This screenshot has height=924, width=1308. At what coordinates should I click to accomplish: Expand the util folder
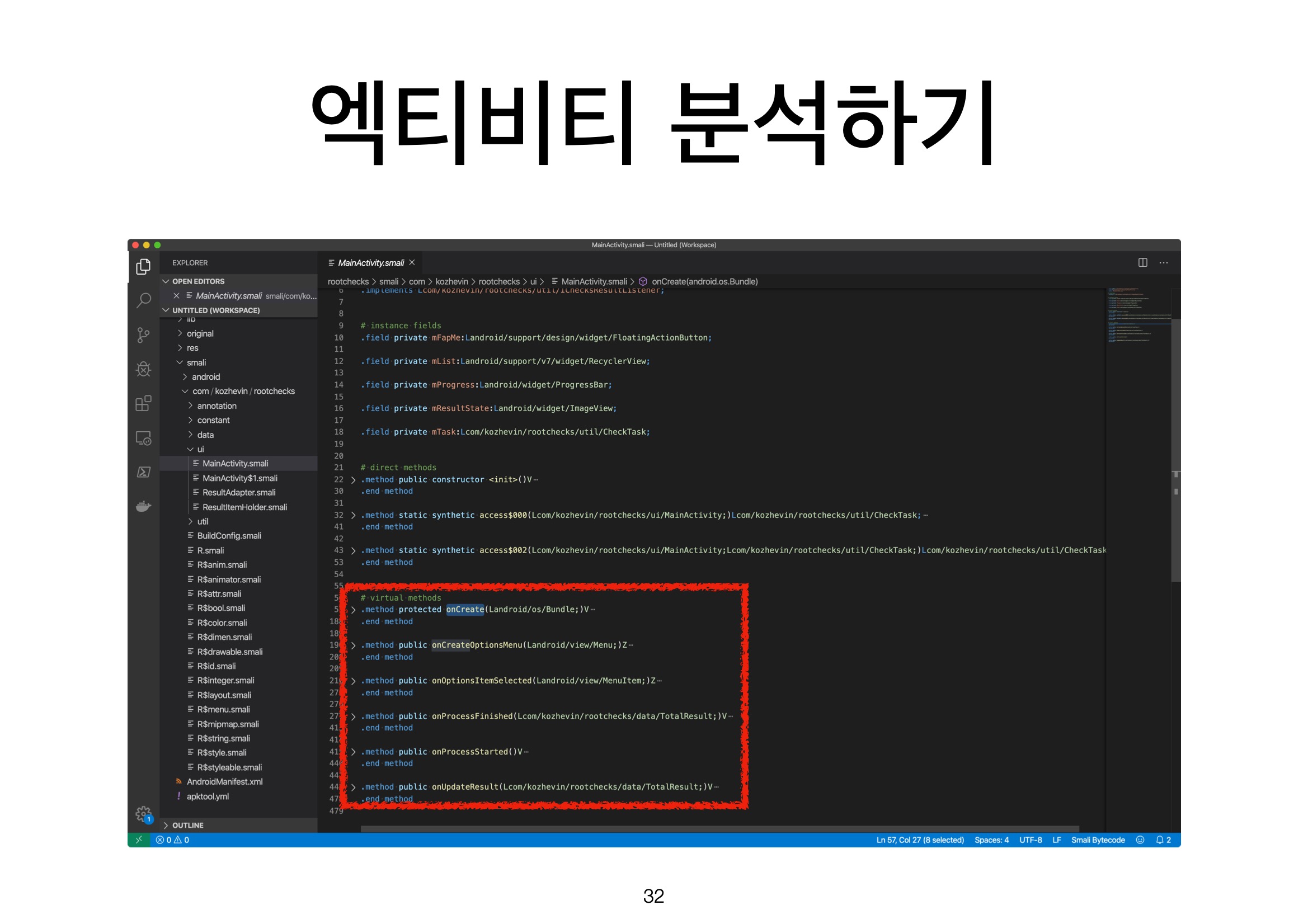202,522
